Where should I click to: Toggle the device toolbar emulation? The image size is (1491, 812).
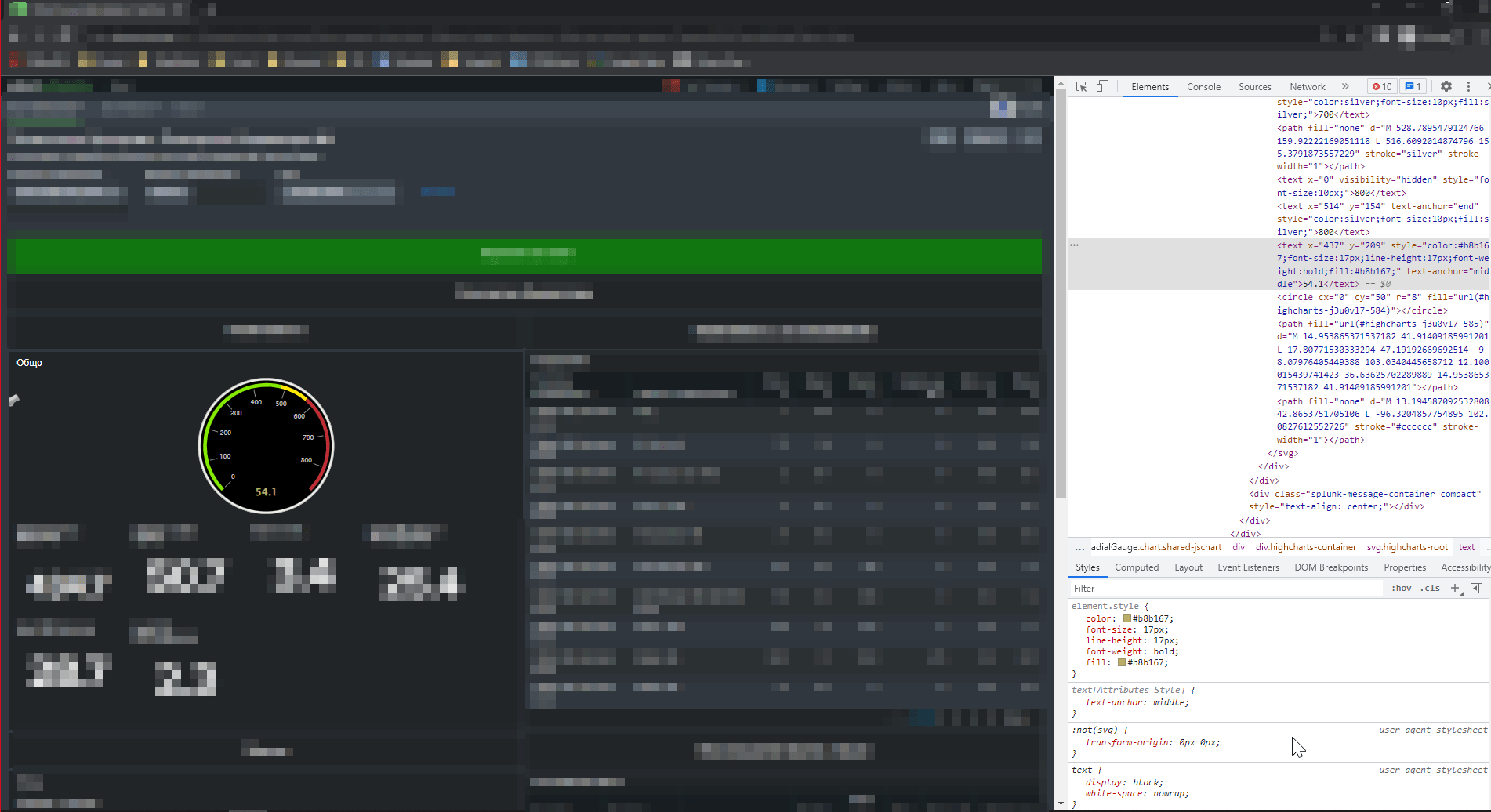pyautogui.click(x=1102, y=86)
